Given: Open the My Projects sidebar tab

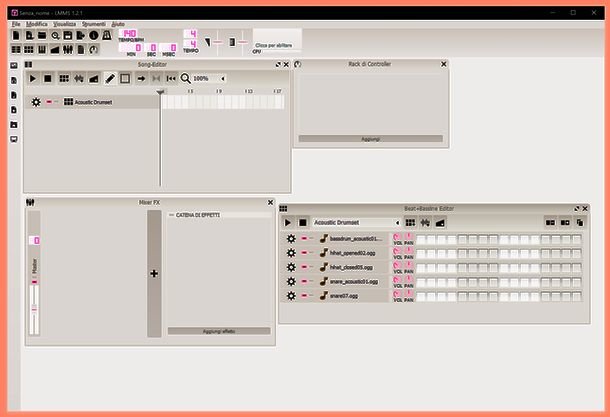Looking at the screenshot, I should click(x=14, y=81).
